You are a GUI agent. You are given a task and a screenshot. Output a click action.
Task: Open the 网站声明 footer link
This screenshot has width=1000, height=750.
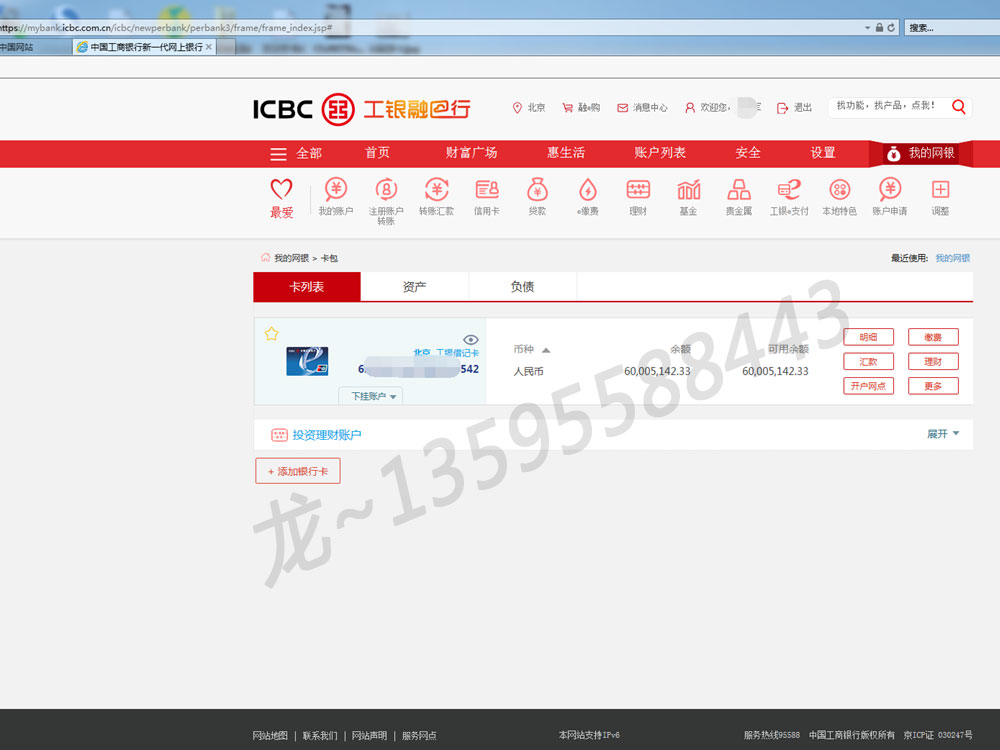point(369,735)
